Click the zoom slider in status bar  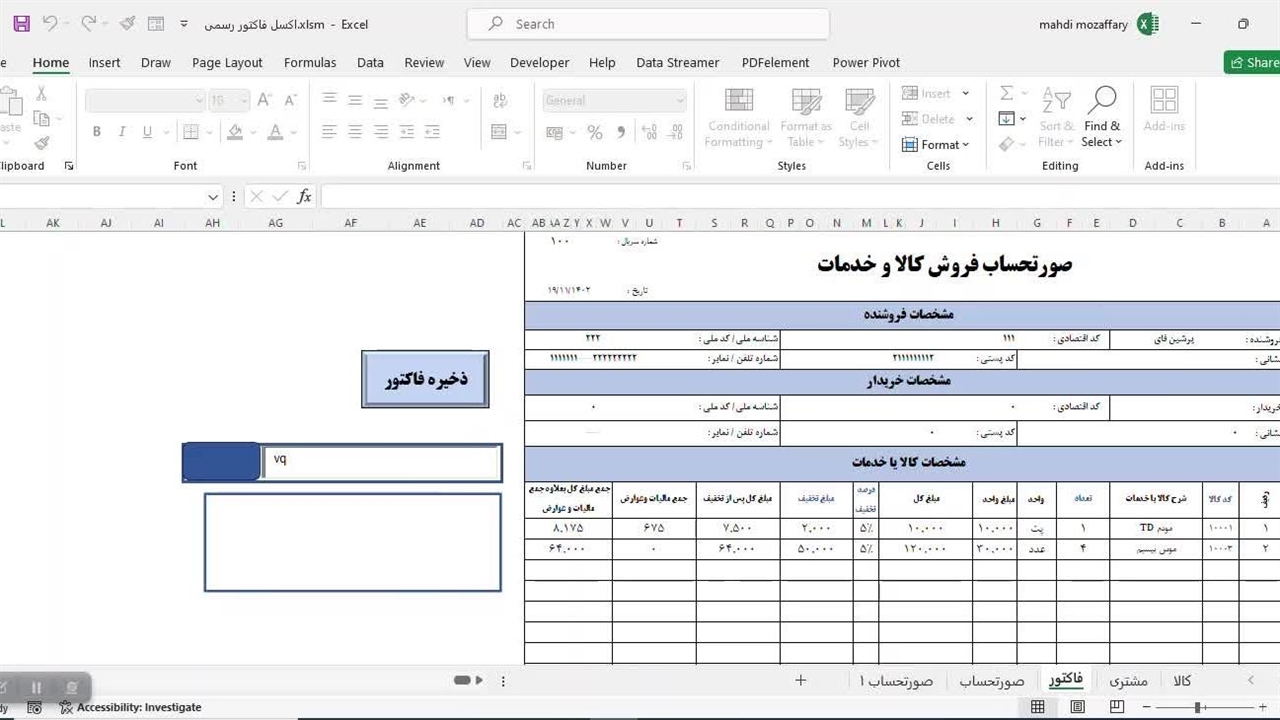[x=1197, y=707]
